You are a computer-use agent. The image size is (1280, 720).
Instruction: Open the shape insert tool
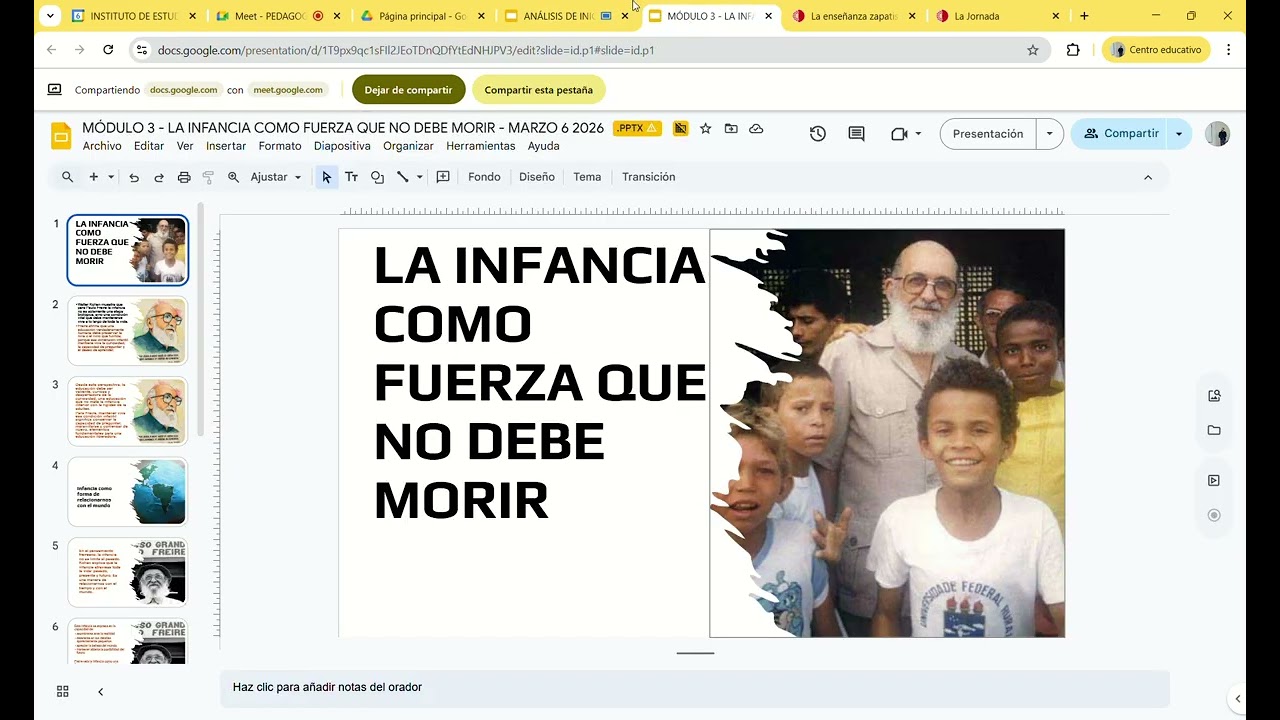[377, 177]
